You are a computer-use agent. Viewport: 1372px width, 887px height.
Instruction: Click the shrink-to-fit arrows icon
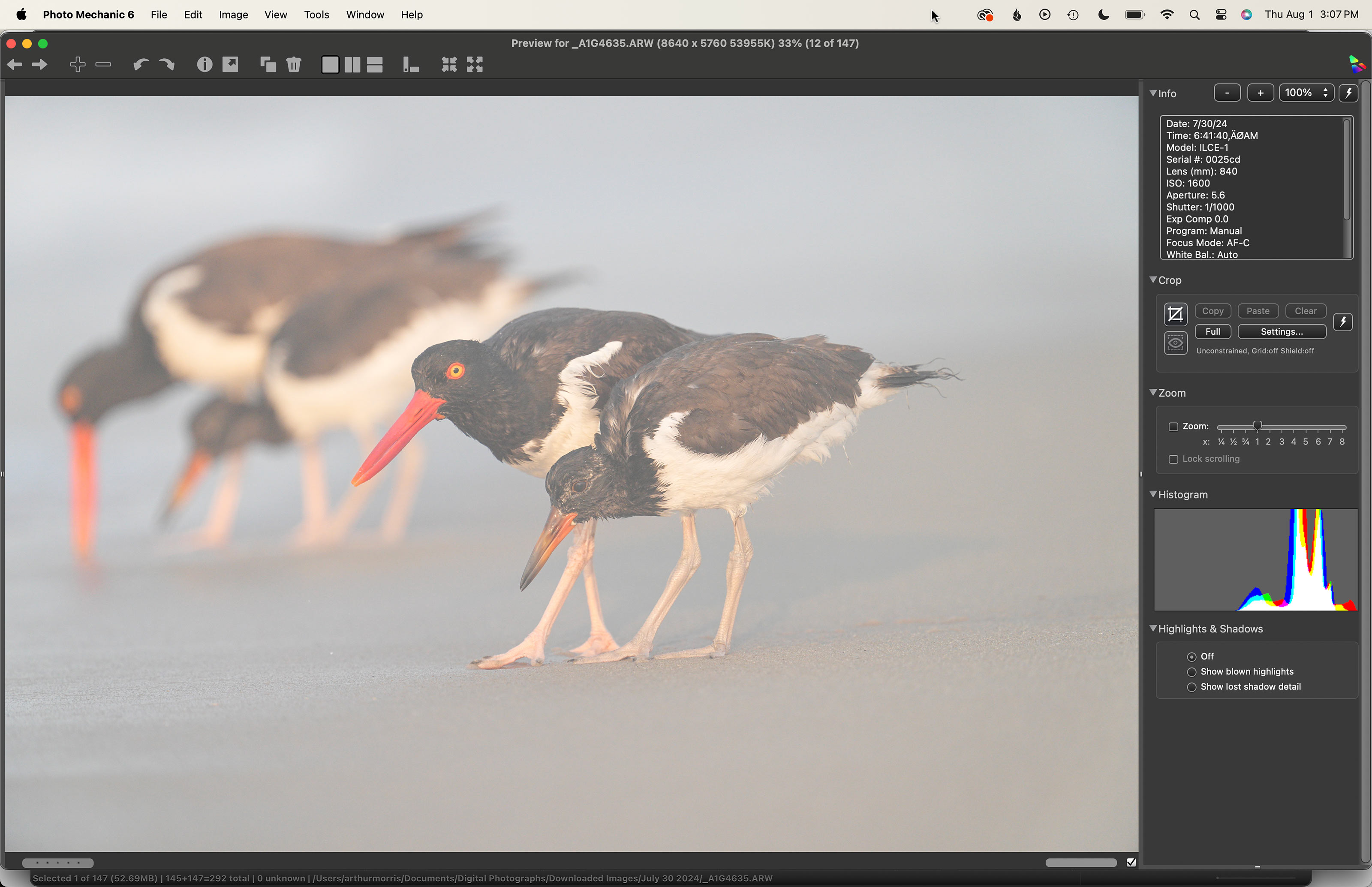449,64
